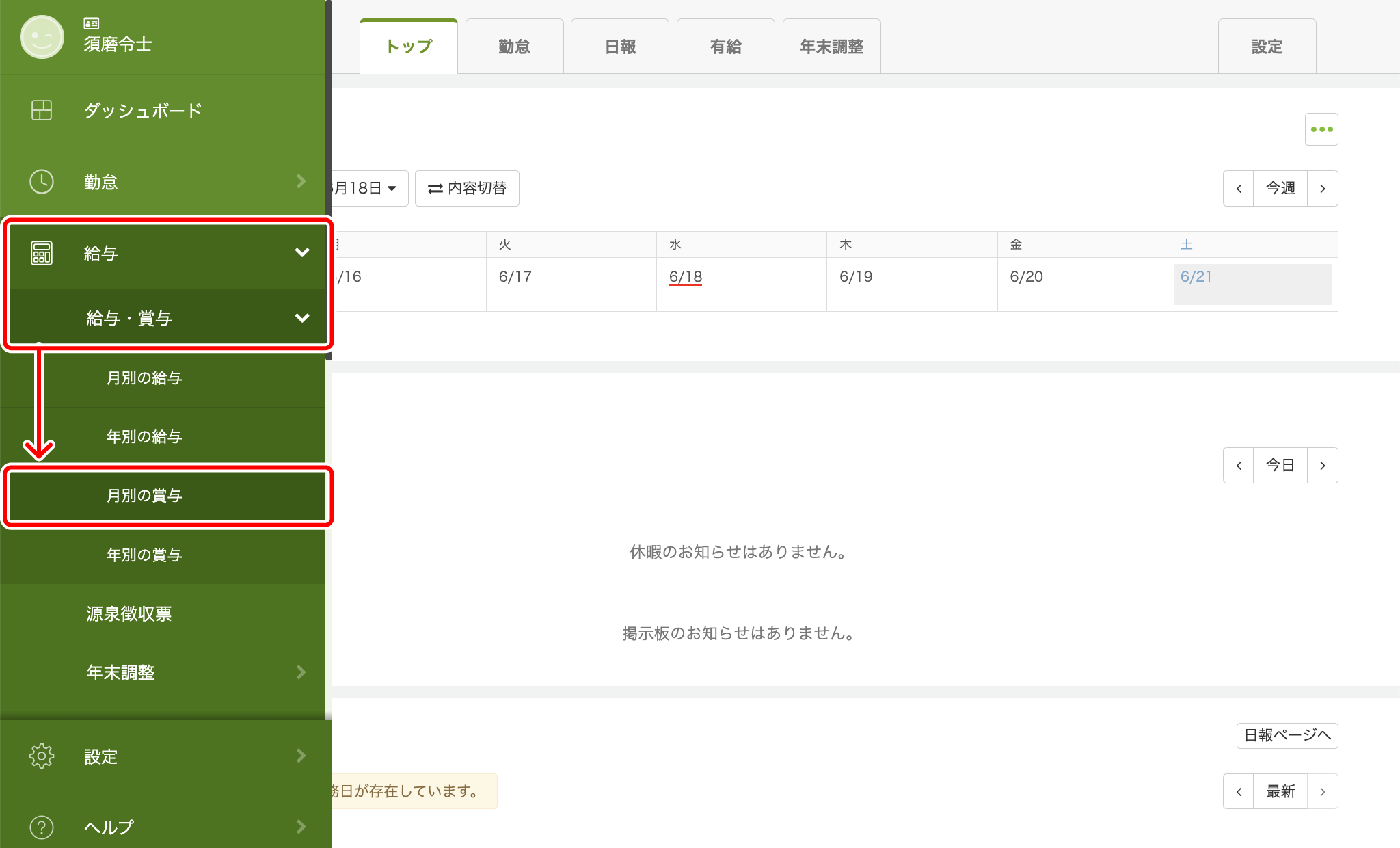Image resolution: width=1400 pixels, height=848 pixels.
Task: Open the ダッシュボード grid icon
Action: point(42,110)
